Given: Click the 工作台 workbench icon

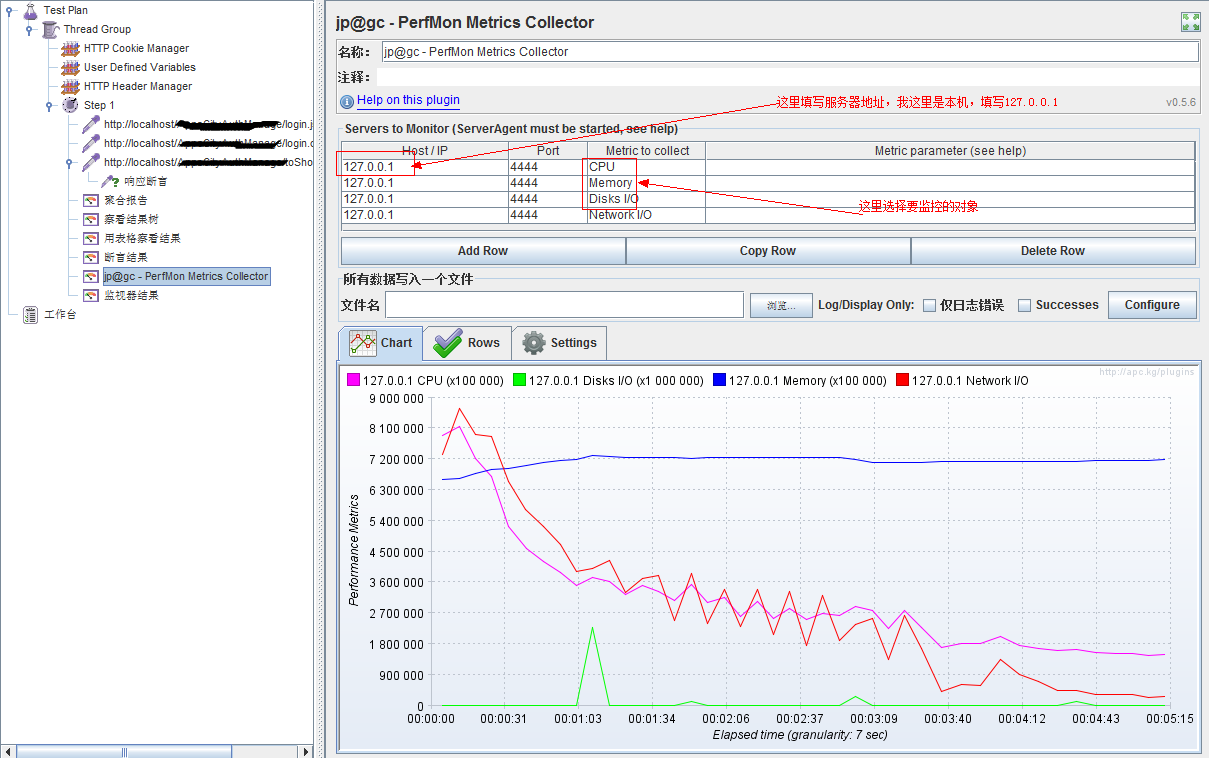Looking at the screenshot, I should pos(30,314).
